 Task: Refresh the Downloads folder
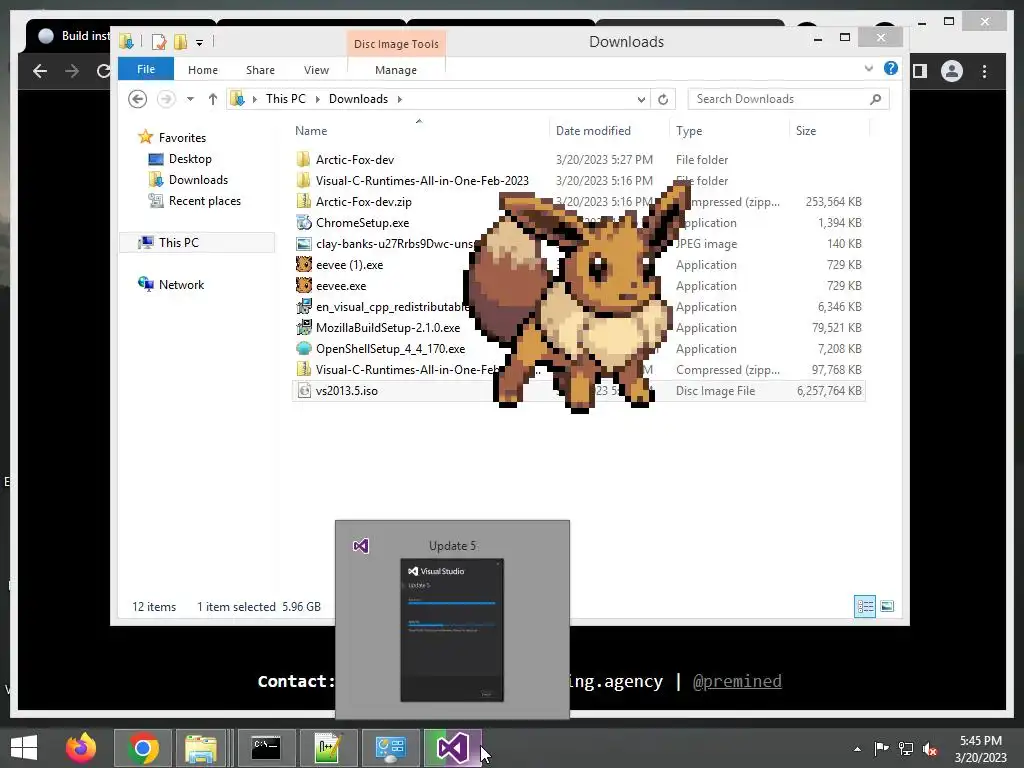click(663, 99)
